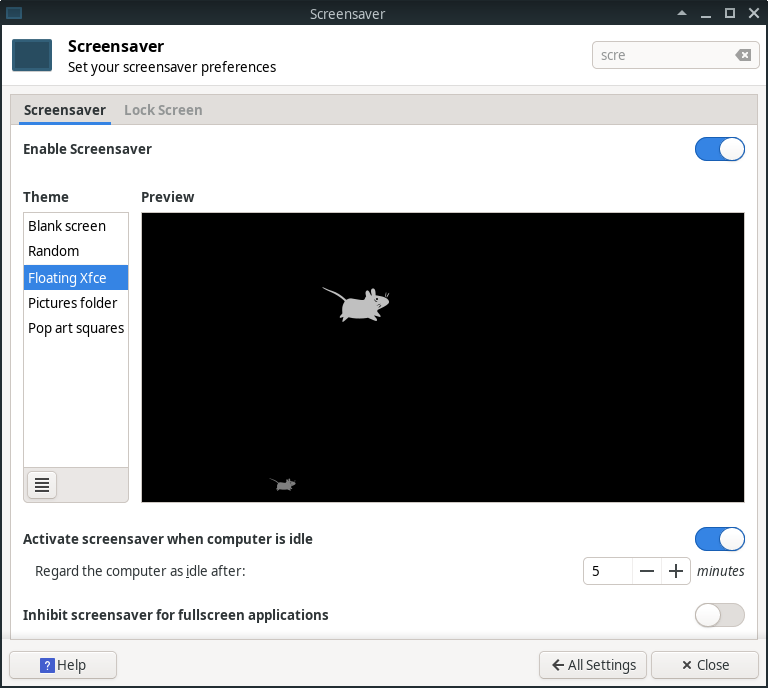Increase idle minutes with plus button
The height and width of the screenshot is (688, 768).
click(676, 571)
